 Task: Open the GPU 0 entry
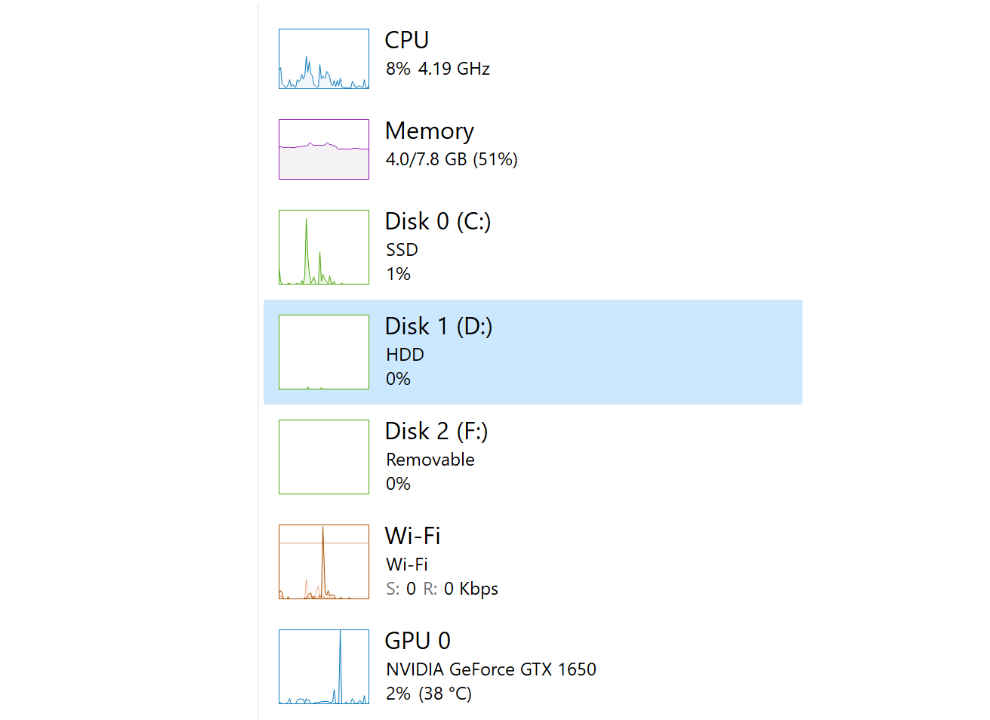pos(533,666)
